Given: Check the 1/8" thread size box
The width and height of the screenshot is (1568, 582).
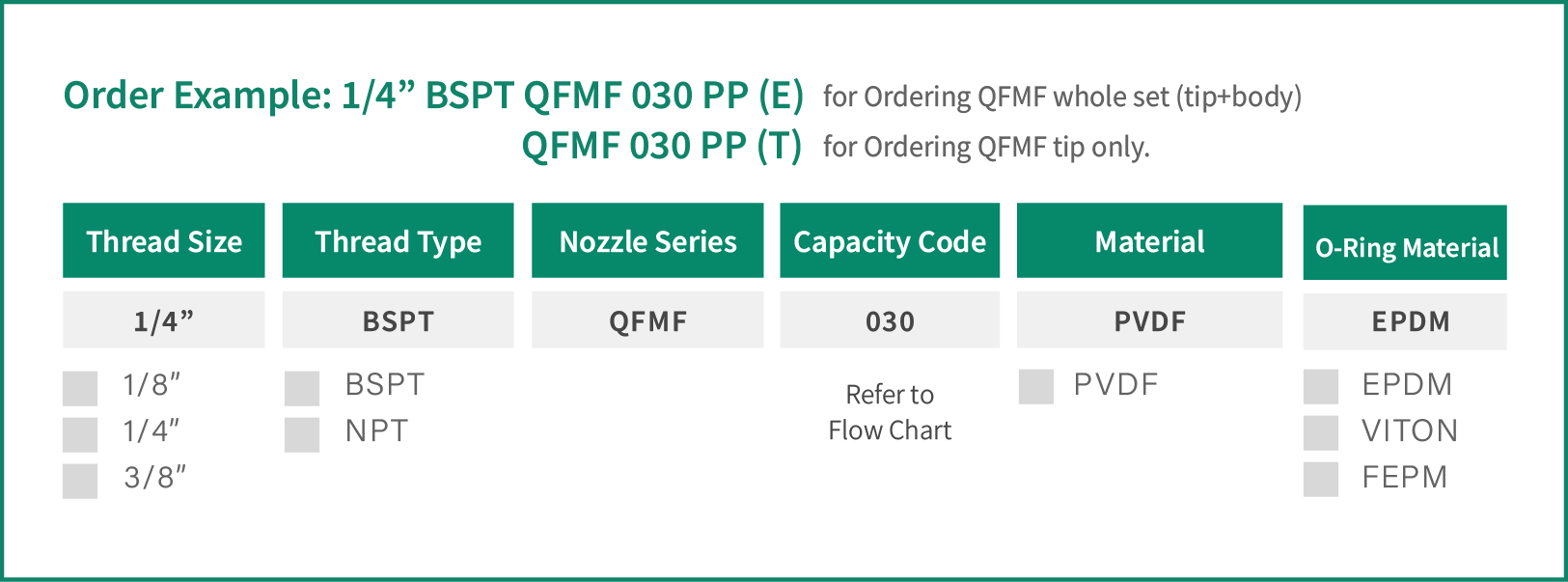Looking at the screenshot, I should tap(80, 388).
